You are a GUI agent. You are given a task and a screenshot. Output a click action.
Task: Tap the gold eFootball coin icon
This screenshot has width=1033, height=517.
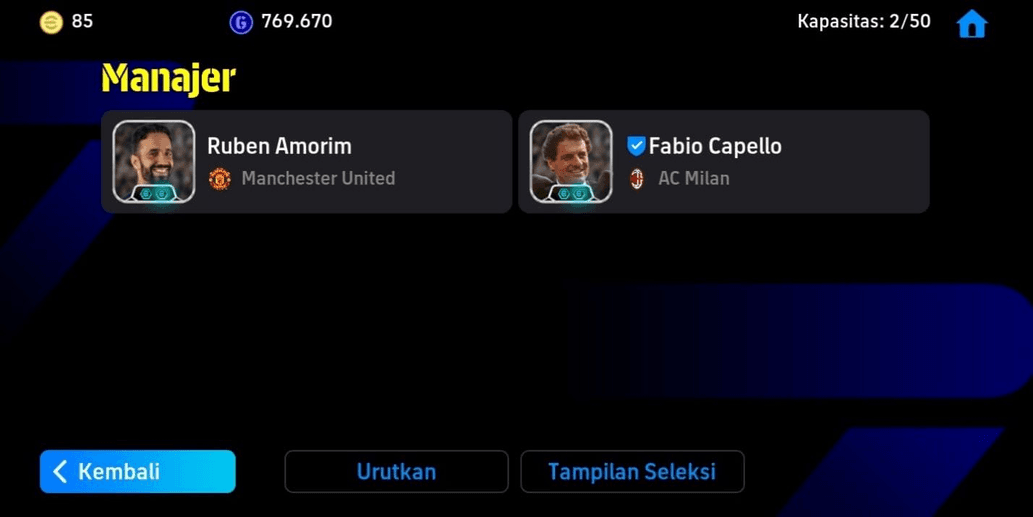click(51, 22)
